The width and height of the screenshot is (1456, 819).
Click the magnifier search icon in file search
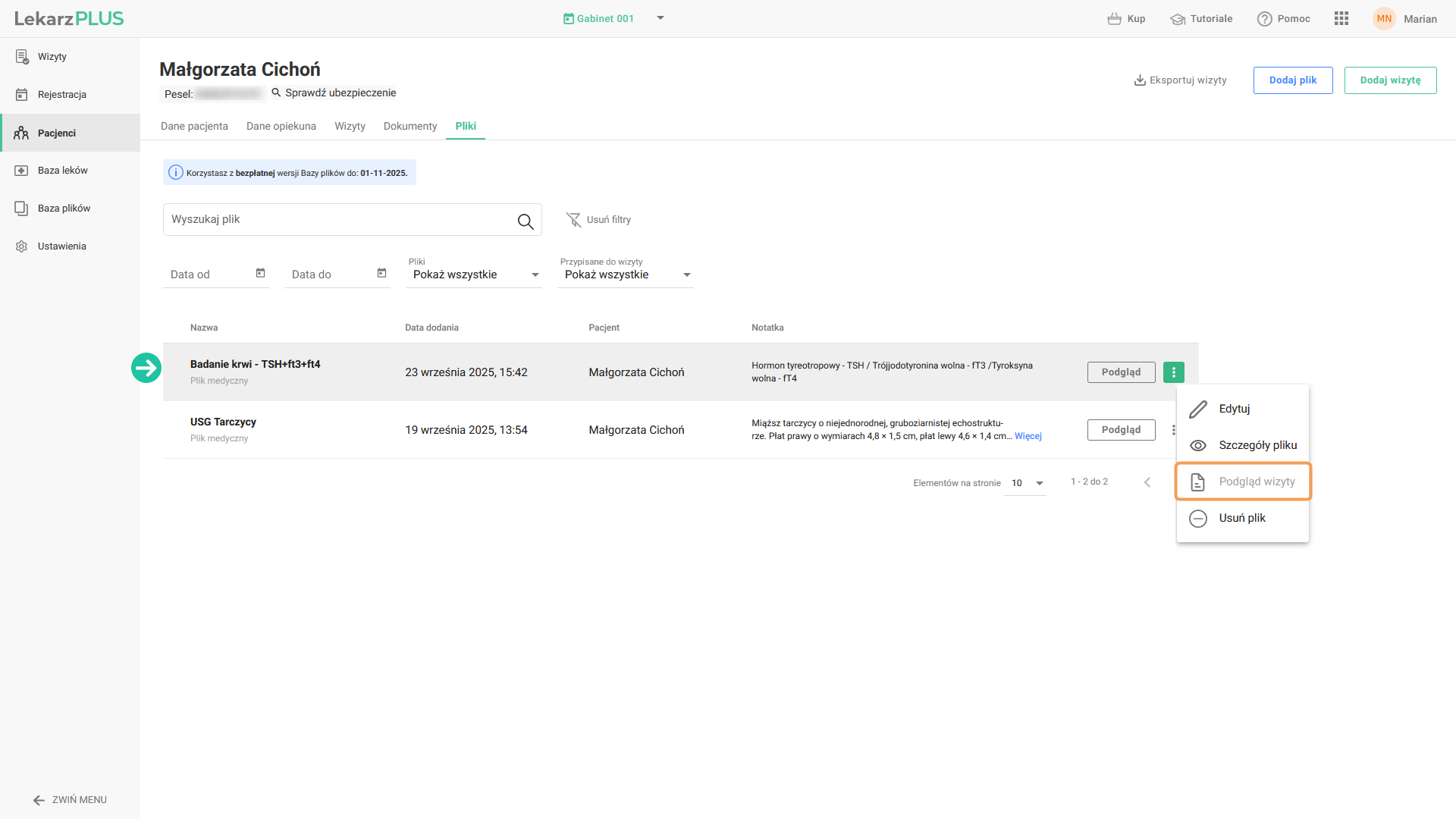(x=525, y=221)
